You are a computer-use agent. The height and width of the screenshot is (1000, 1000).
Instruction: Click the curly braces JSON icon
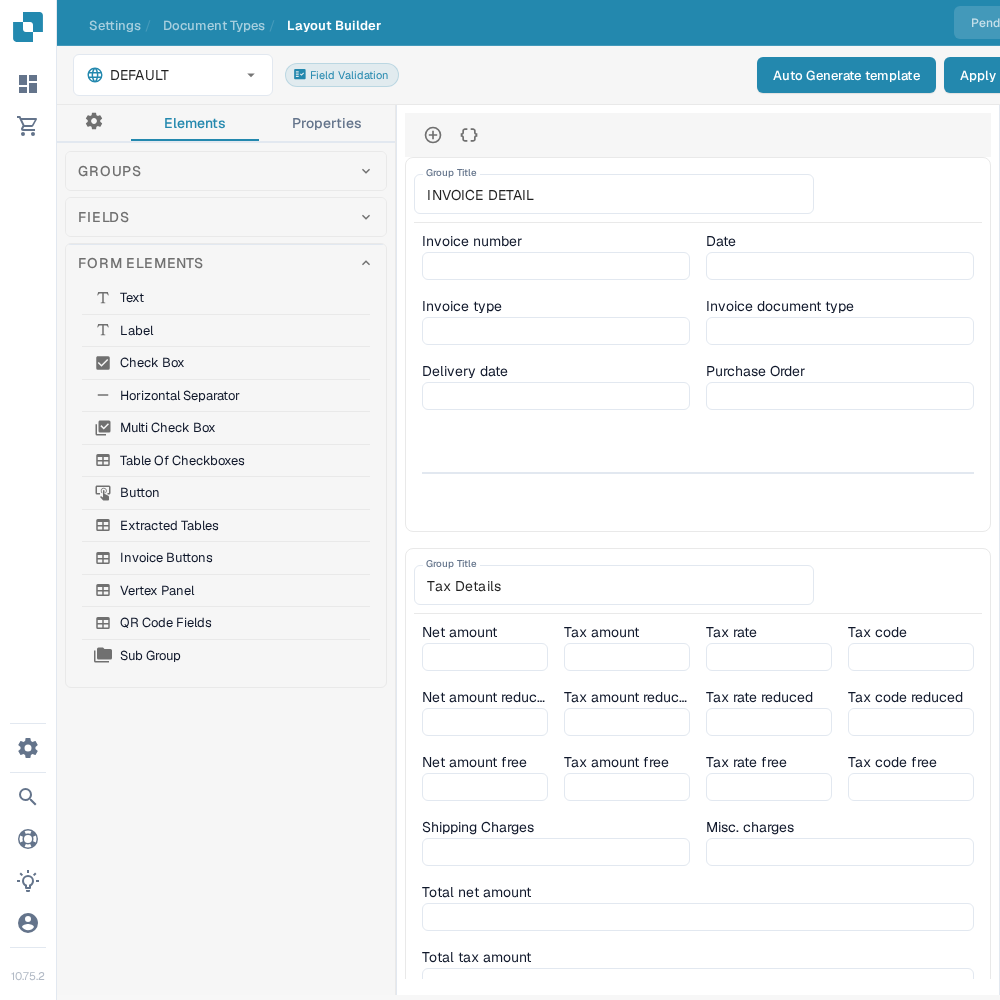(x=469, y=135)
